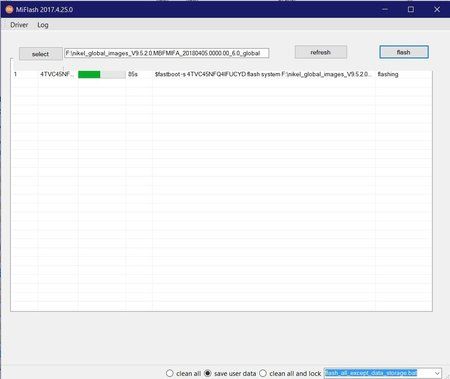Minimize the MiFlash window
Image resolution: width=450 pixels, height=379 pixels.
385,10
